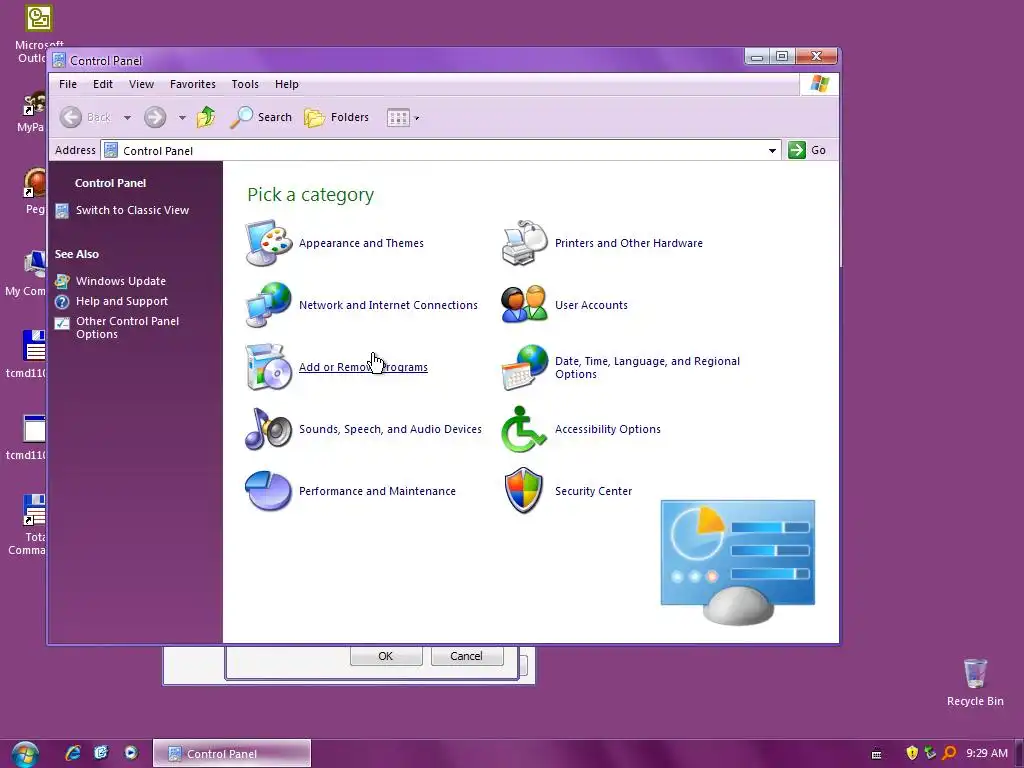Open the Edit menu
1024x768 pixels.
103,84
